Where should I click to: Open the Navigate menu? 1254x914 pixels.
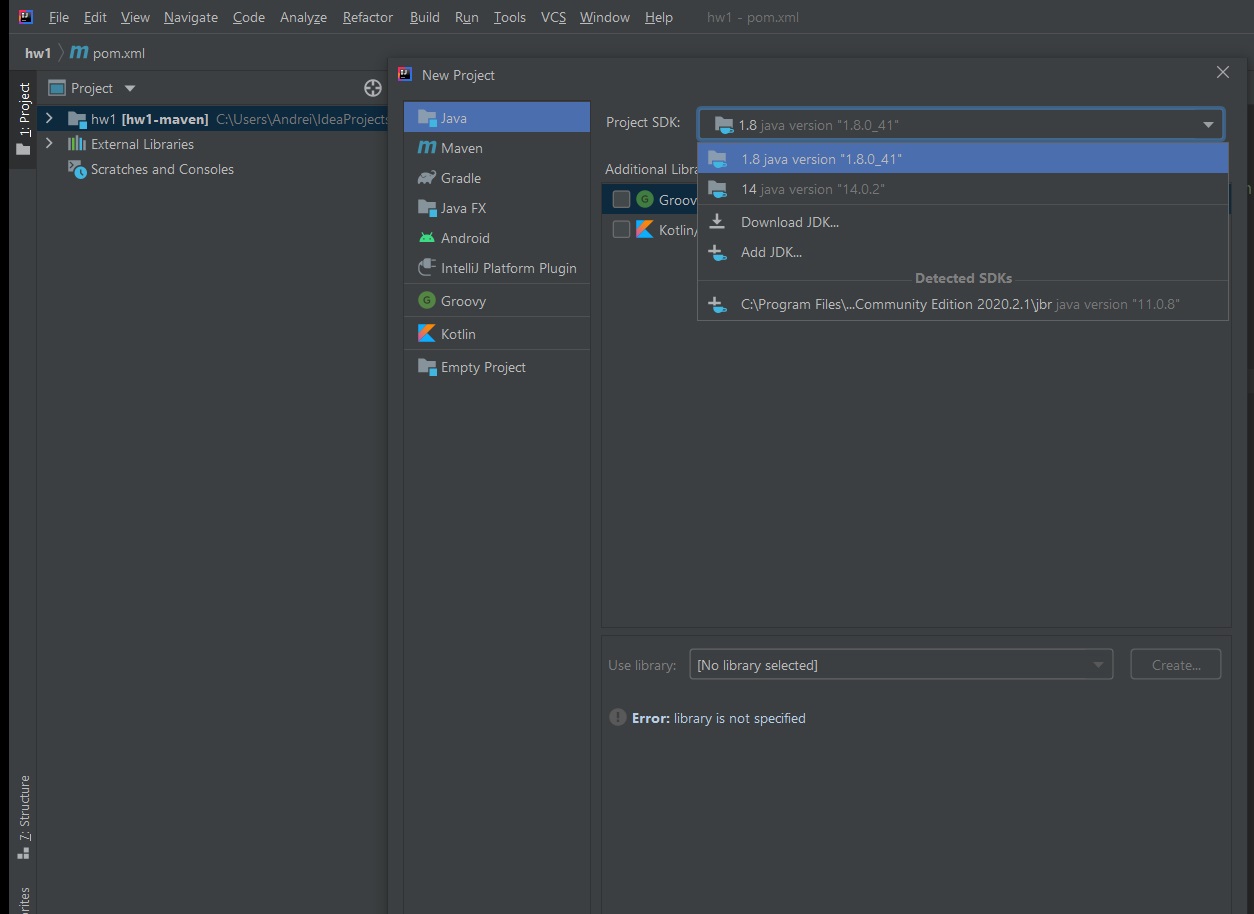point(190,17)
